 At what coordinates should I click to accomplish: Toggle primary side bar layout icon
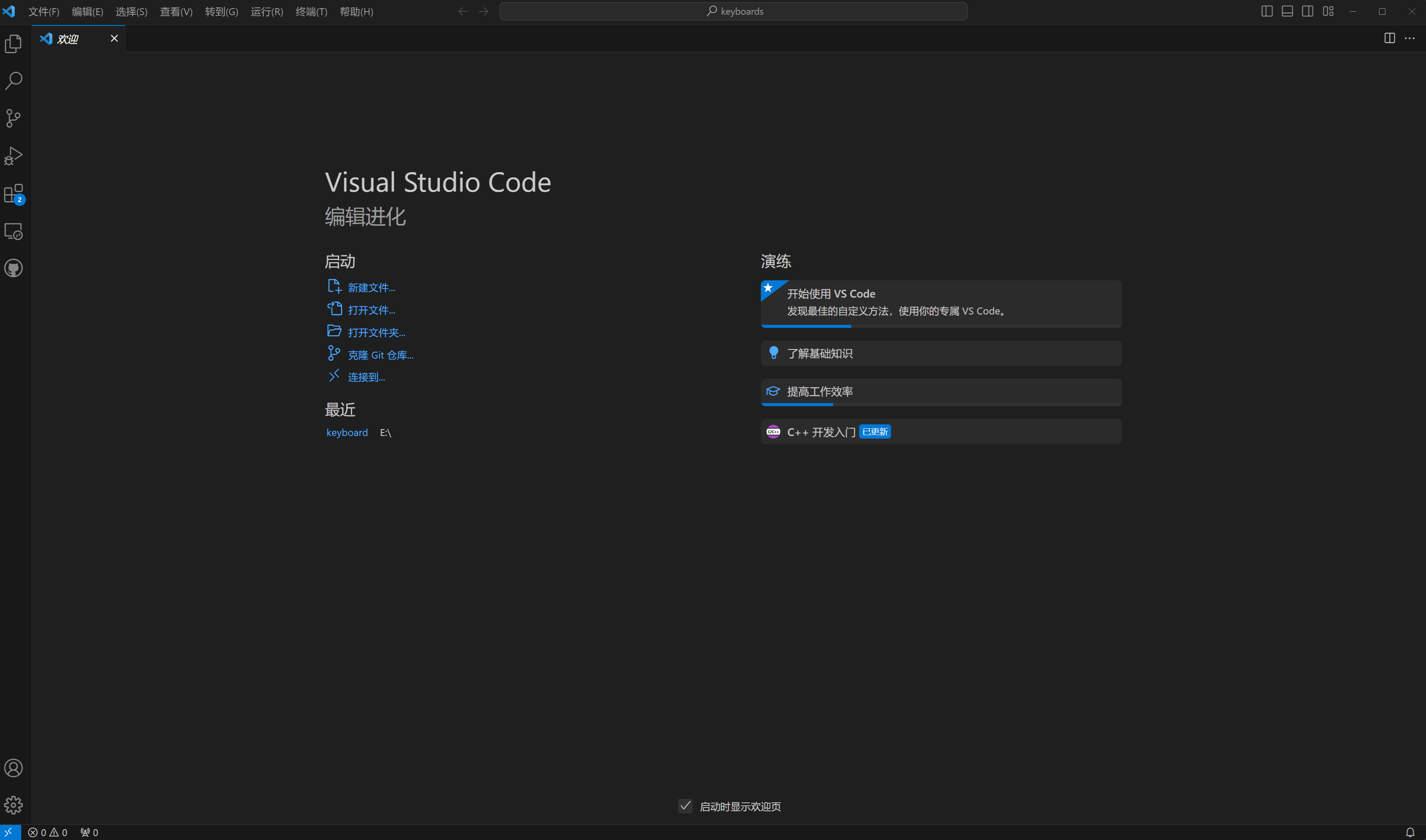tap(1267, 11)
